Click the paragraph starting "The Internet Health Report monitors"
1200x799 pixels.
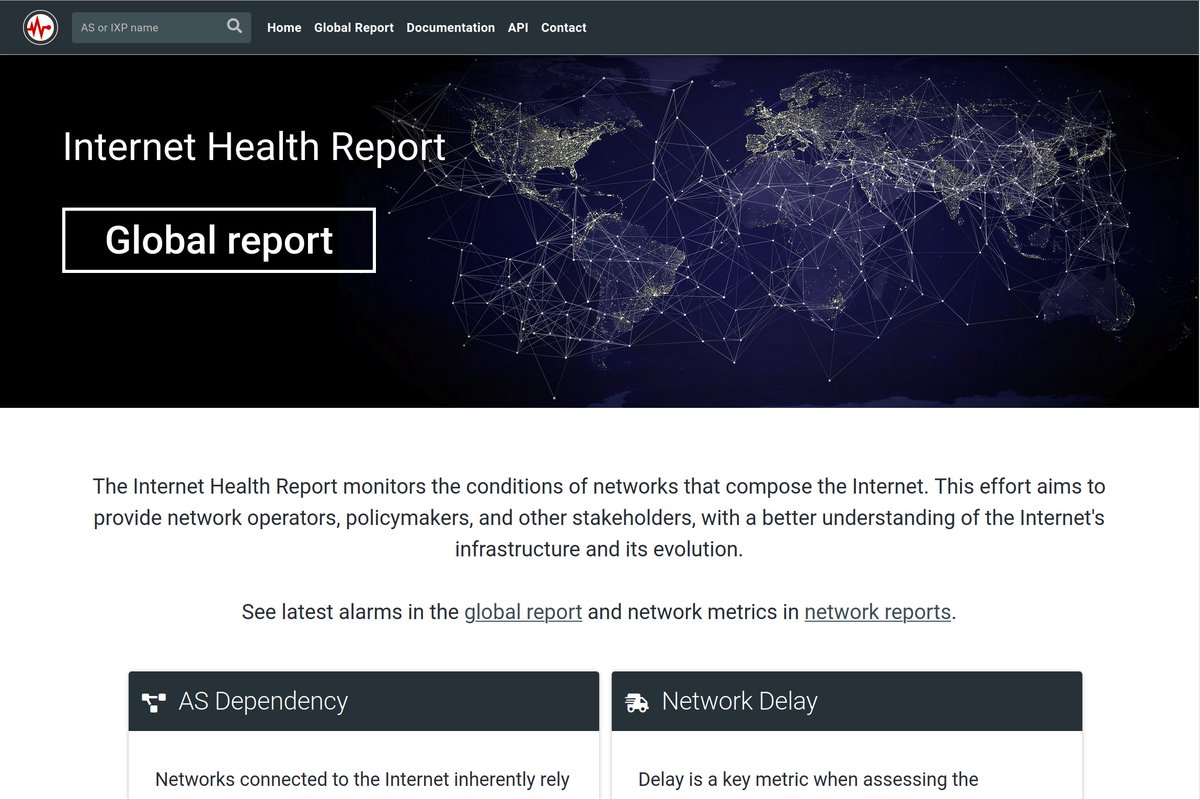pyautogui.click(x=599, y=518)
